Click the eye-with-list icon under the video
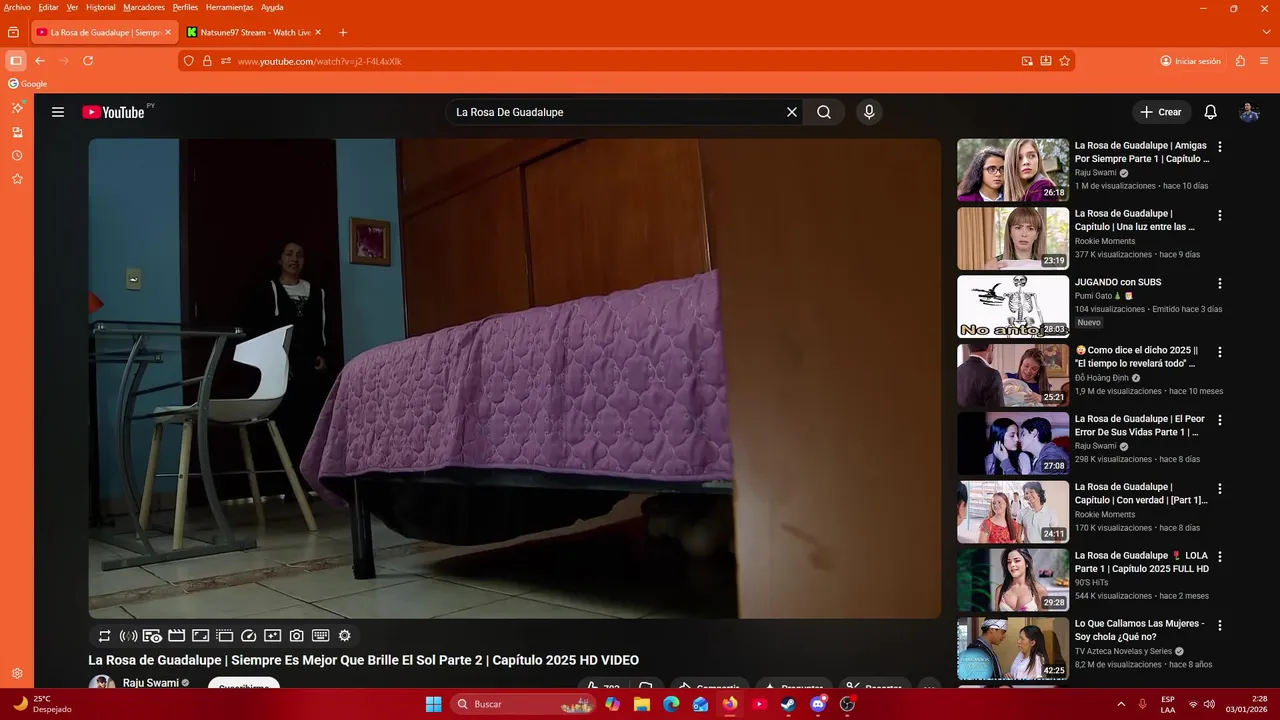The height and width of the screenshot is (720, 1280). pos(152,636)
